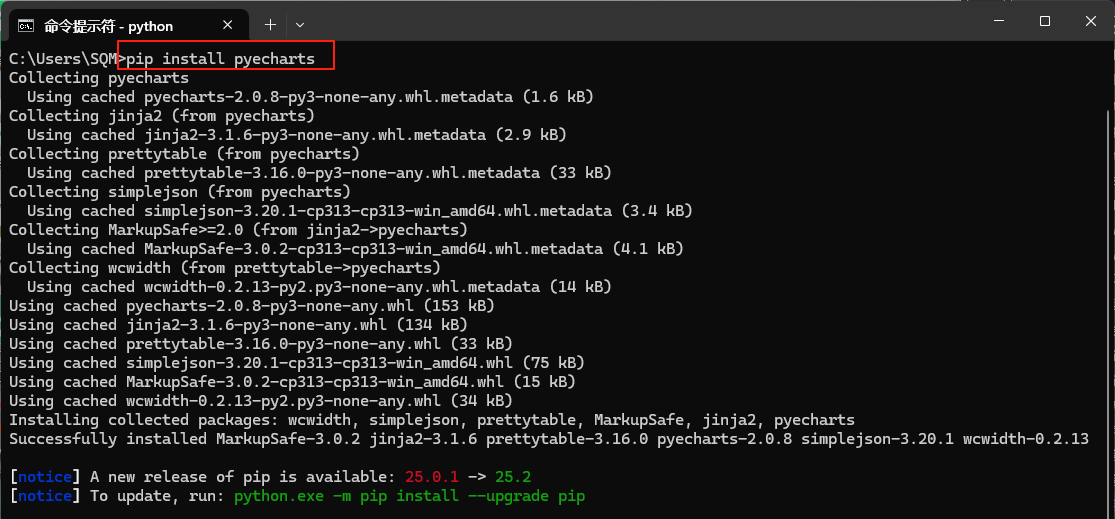
Task: Click the prettytable-3.16.0 whl.metadata (33 kB) line
Action: (319, 173)
